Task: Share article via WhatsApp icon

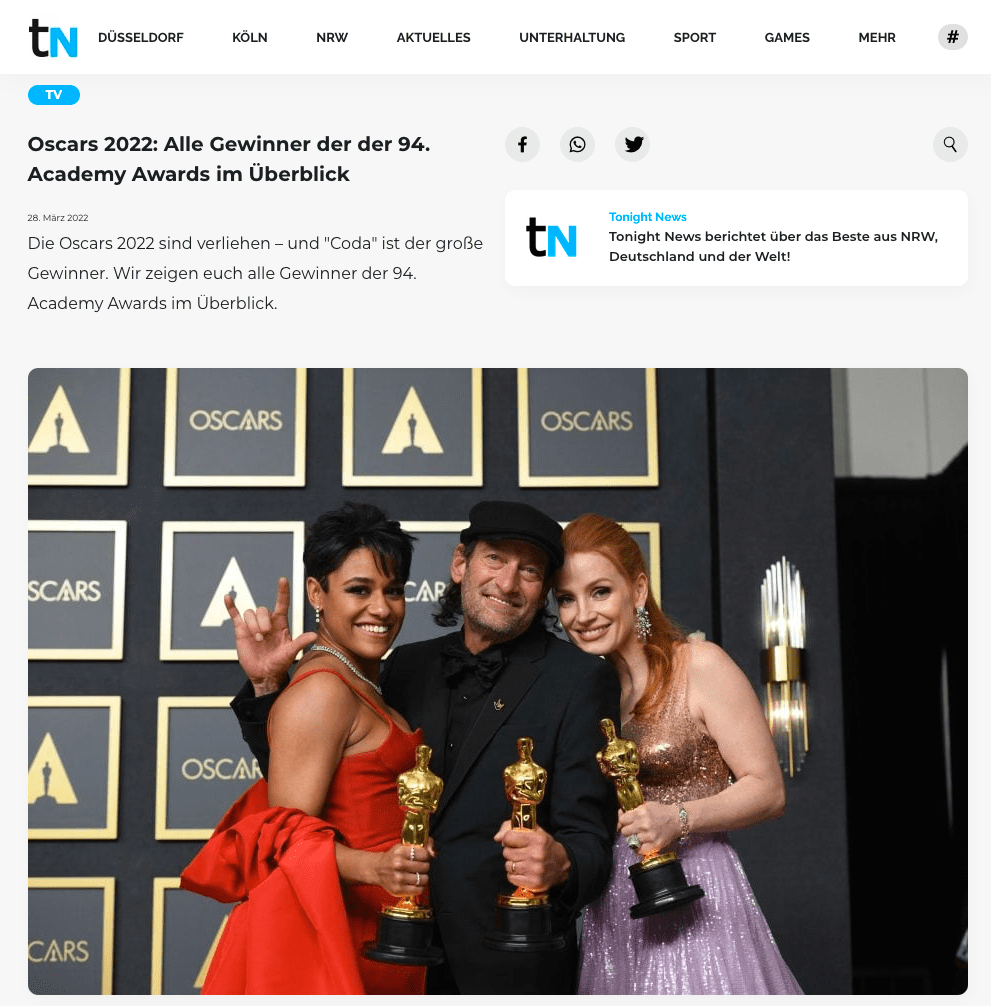Action: pos(577,144)
